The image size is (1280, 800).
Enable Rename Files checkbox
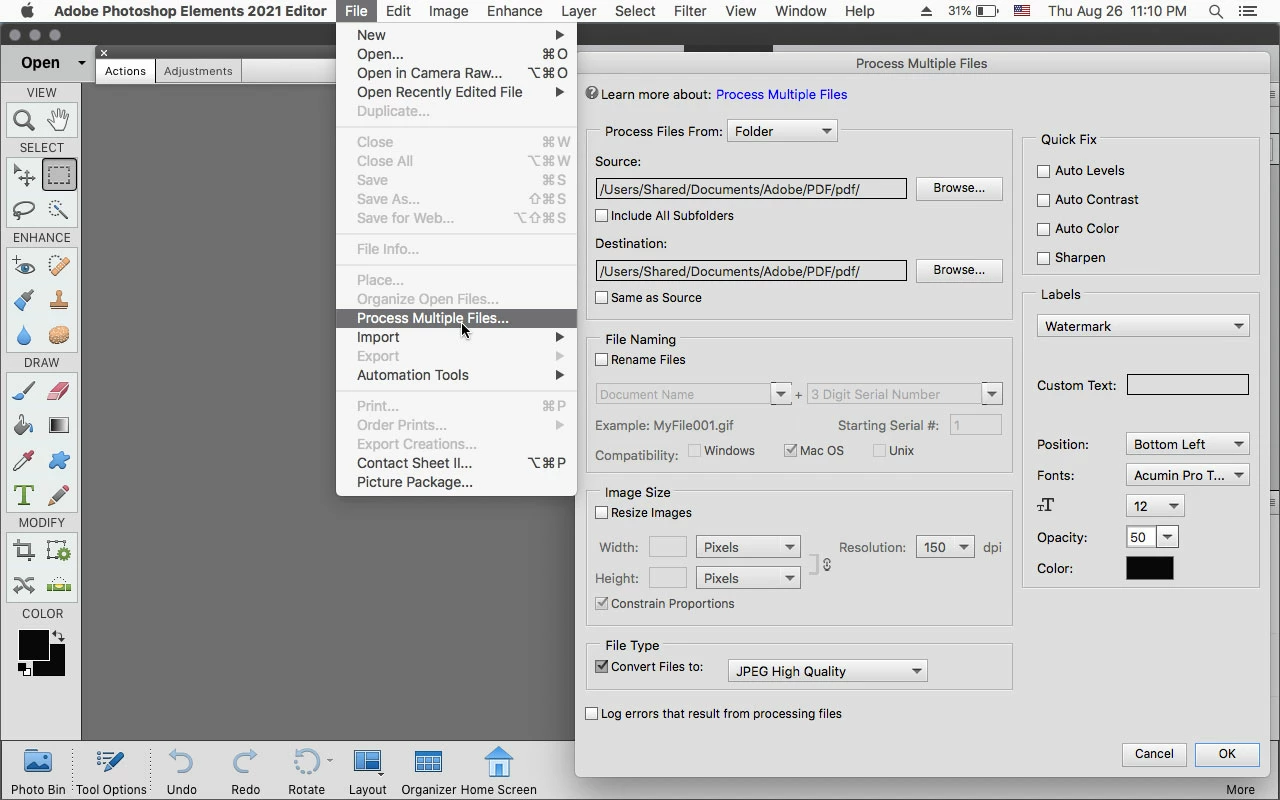602,359
